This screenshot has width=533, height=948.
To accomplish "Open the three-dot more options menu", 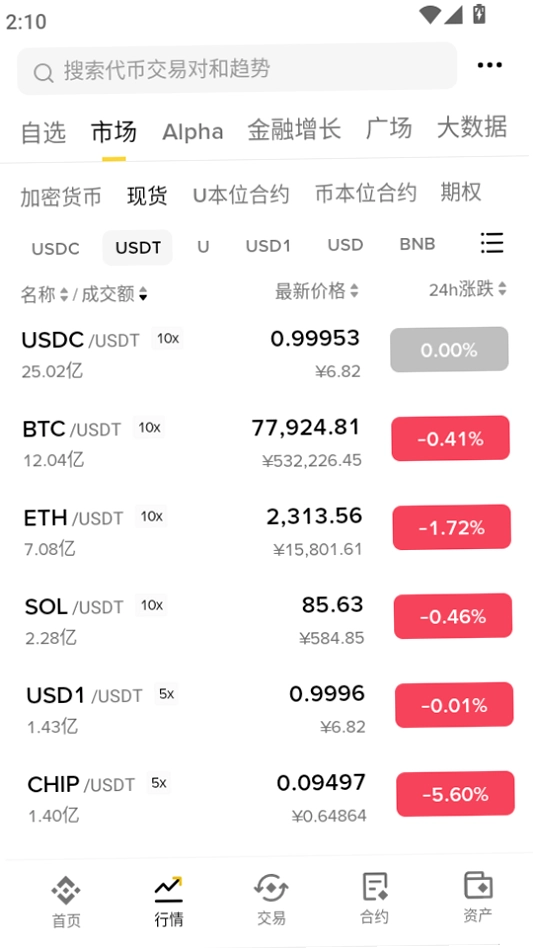I will [x=489, y=65].
